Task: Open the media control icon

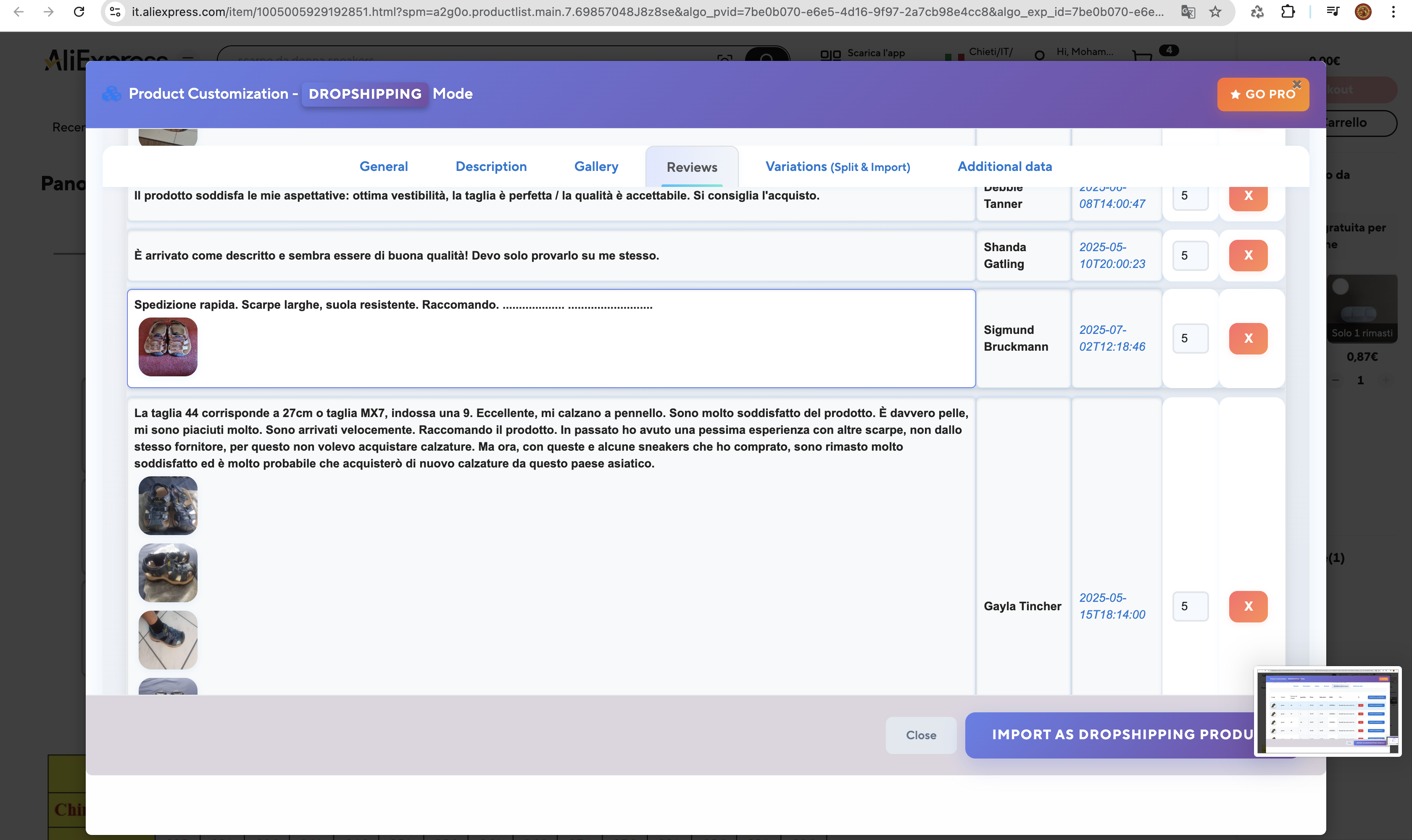Action: point(1333,11)
